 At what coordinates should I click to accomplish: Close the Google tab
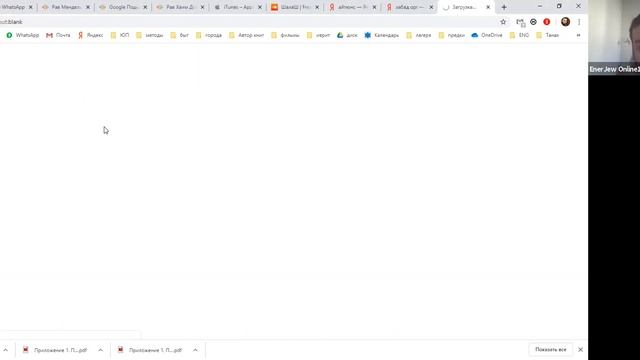(145, 7)
